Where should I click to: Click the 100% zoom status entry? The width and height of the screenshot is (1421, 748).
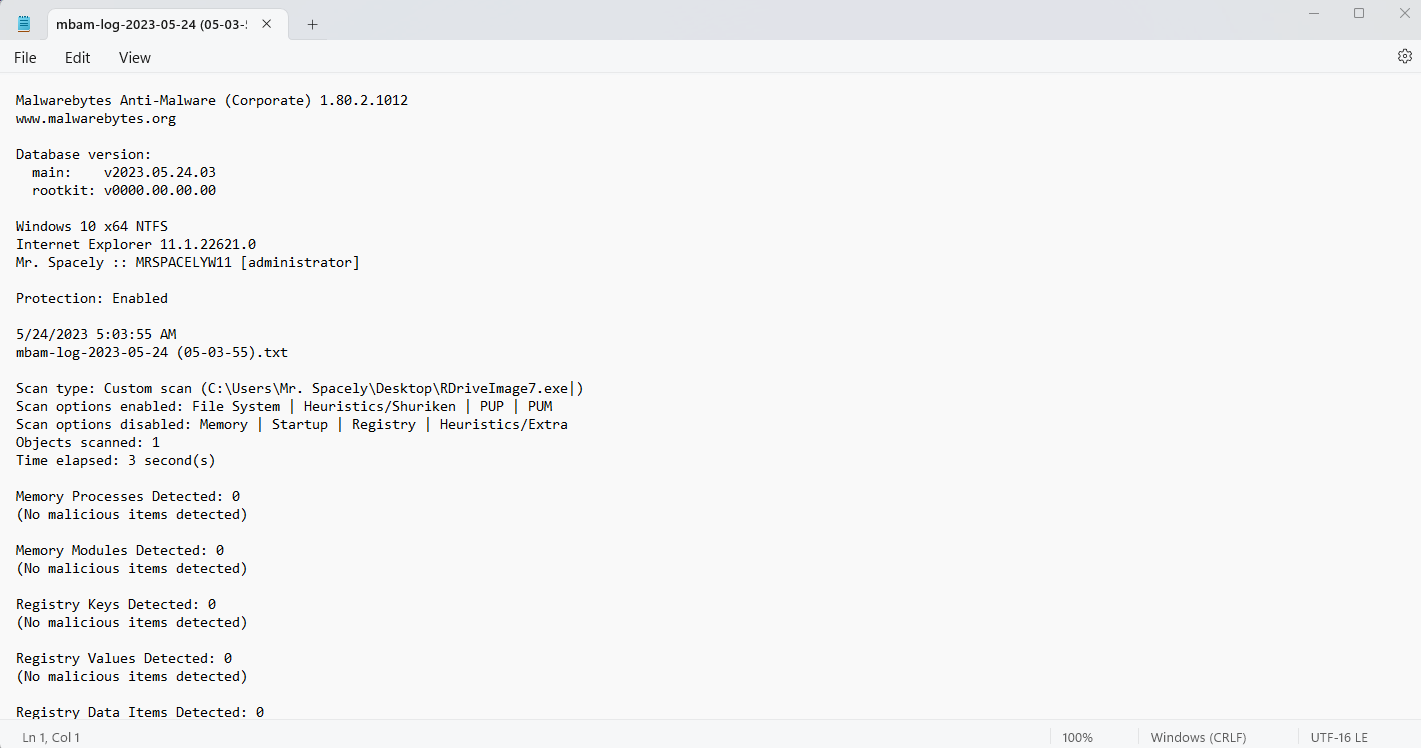1077,738
